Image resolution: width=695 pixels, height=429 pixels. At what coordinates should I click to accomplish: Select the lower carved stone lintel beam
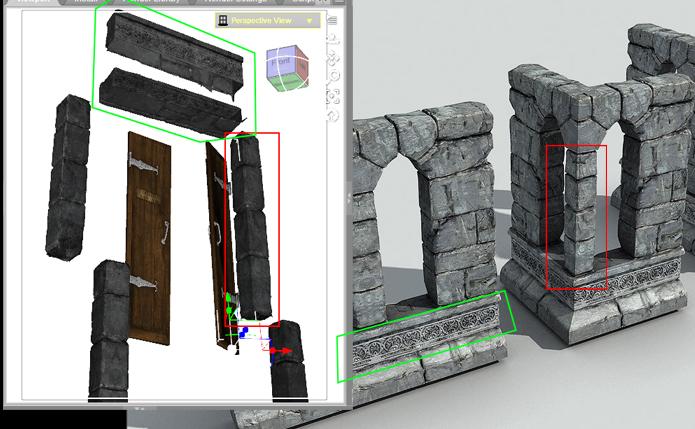pyautogui.click(x=171, y=103)
